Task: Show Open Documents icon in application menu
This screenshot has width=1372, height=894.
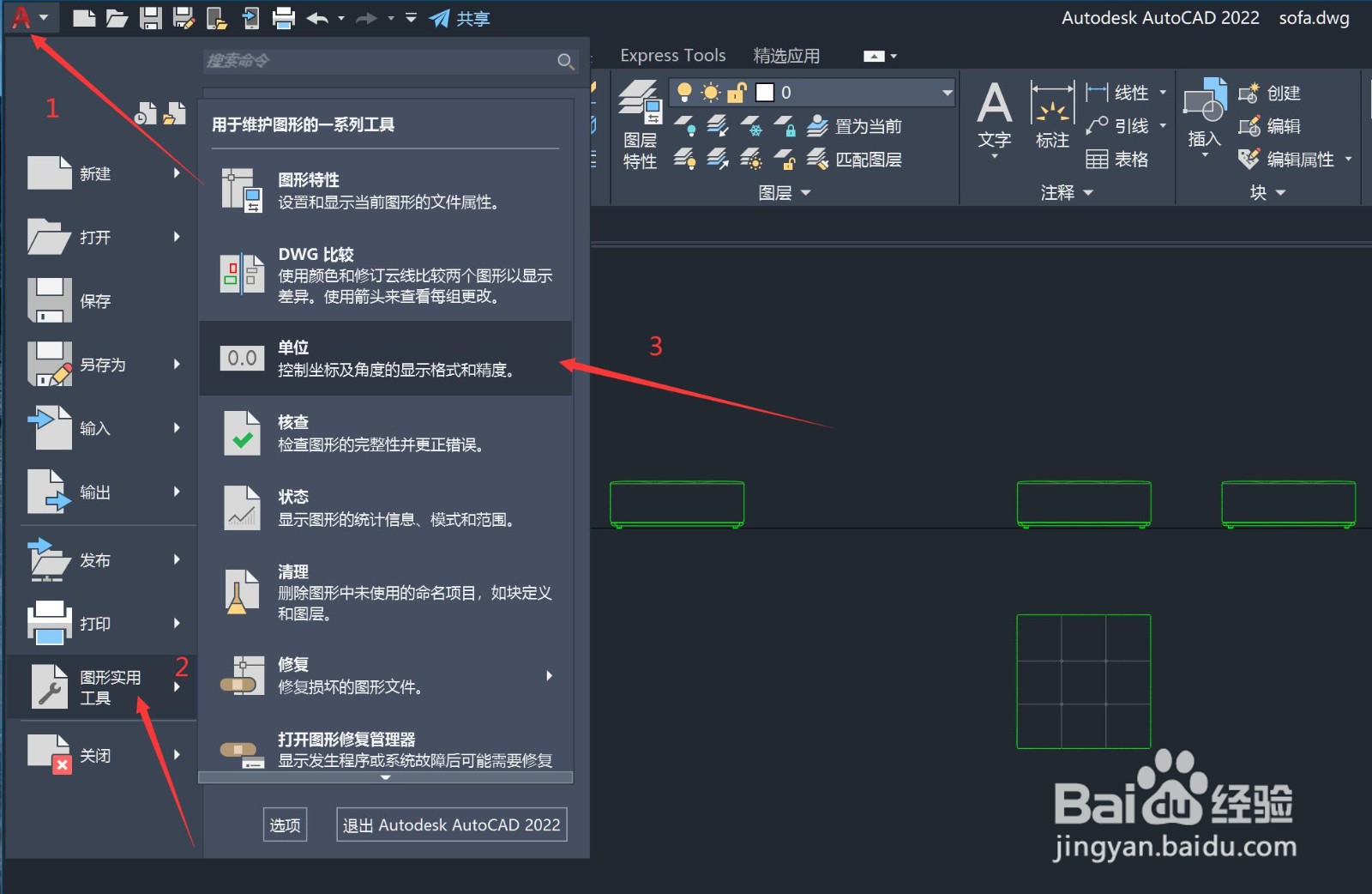Action: 175,113
